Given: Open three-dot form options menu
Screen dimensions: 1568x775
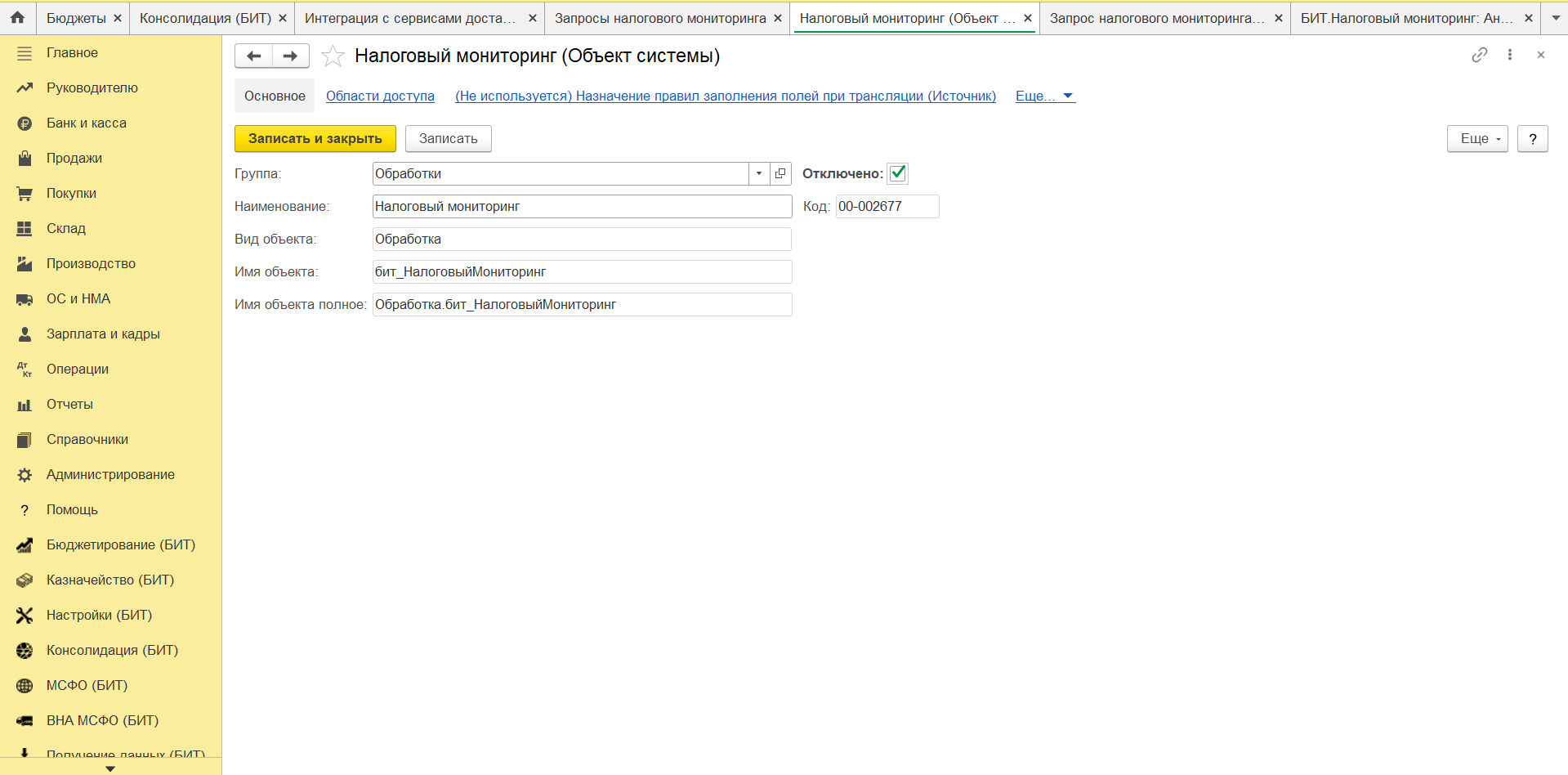Looking at the screenshot, I should pos(1510,55).
